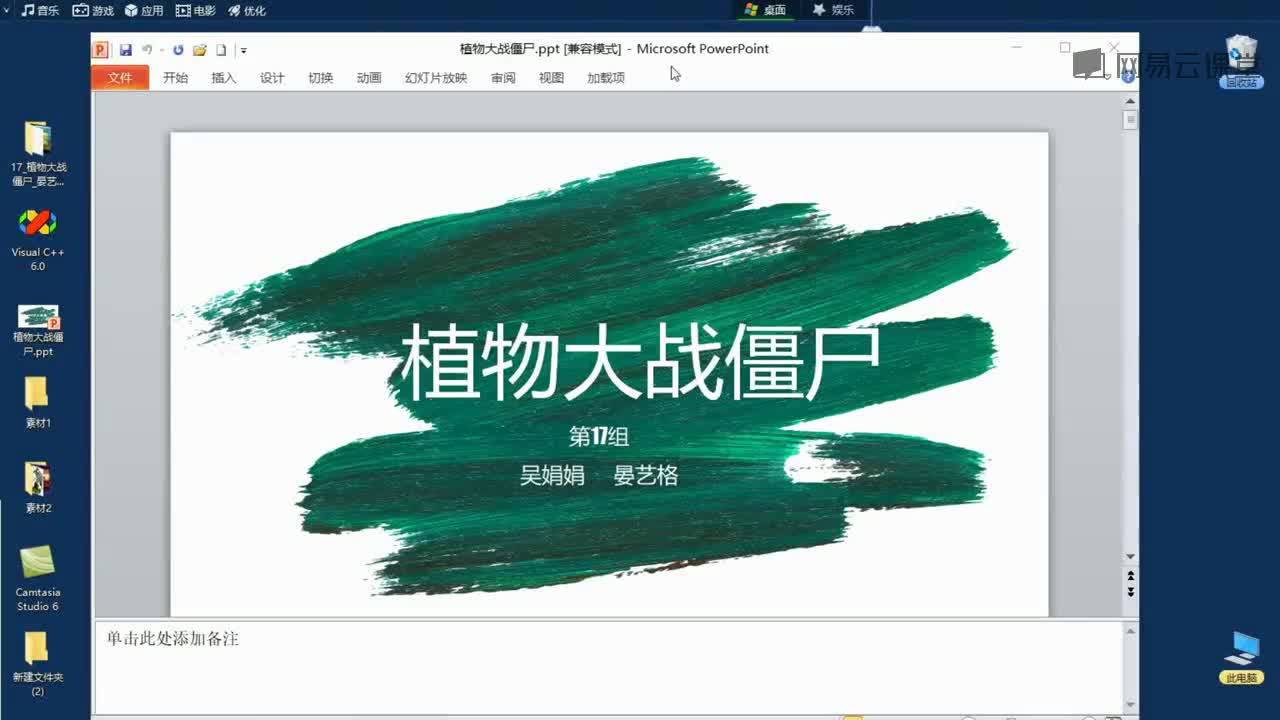The width and height of the screenshot is (1280, 720).
Task: Select the 植物大战僵尸.ppt desktop file
Action: [38, 331]
